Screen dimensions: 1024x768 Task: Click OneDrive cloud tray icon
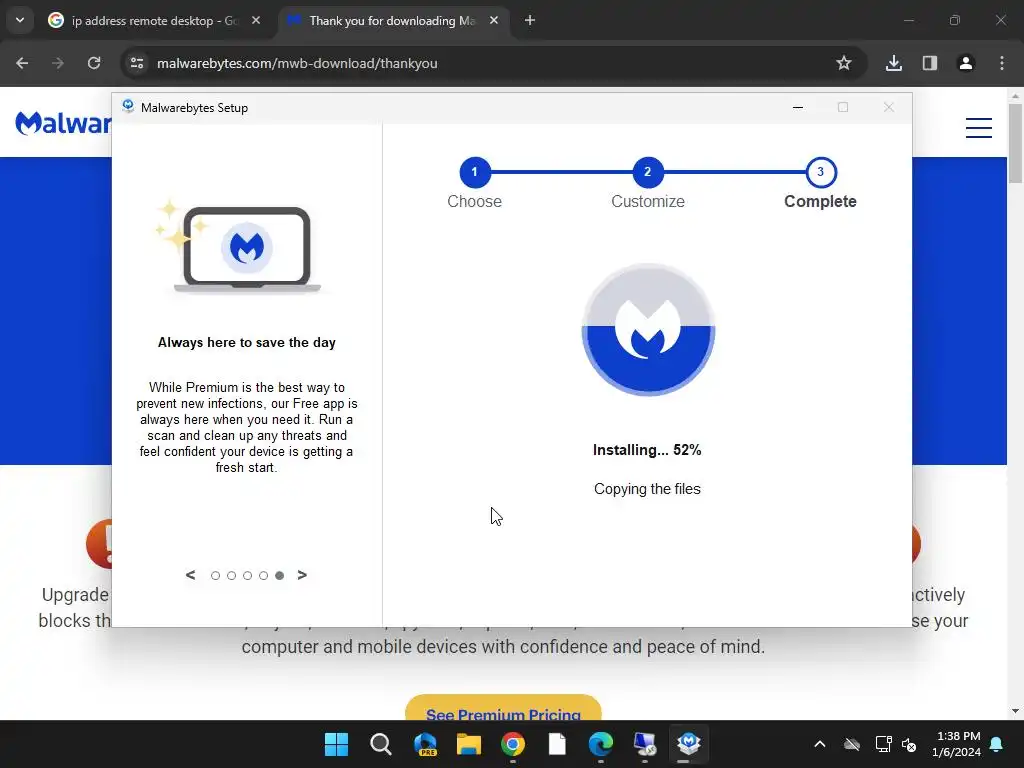[x=852, y=744]
